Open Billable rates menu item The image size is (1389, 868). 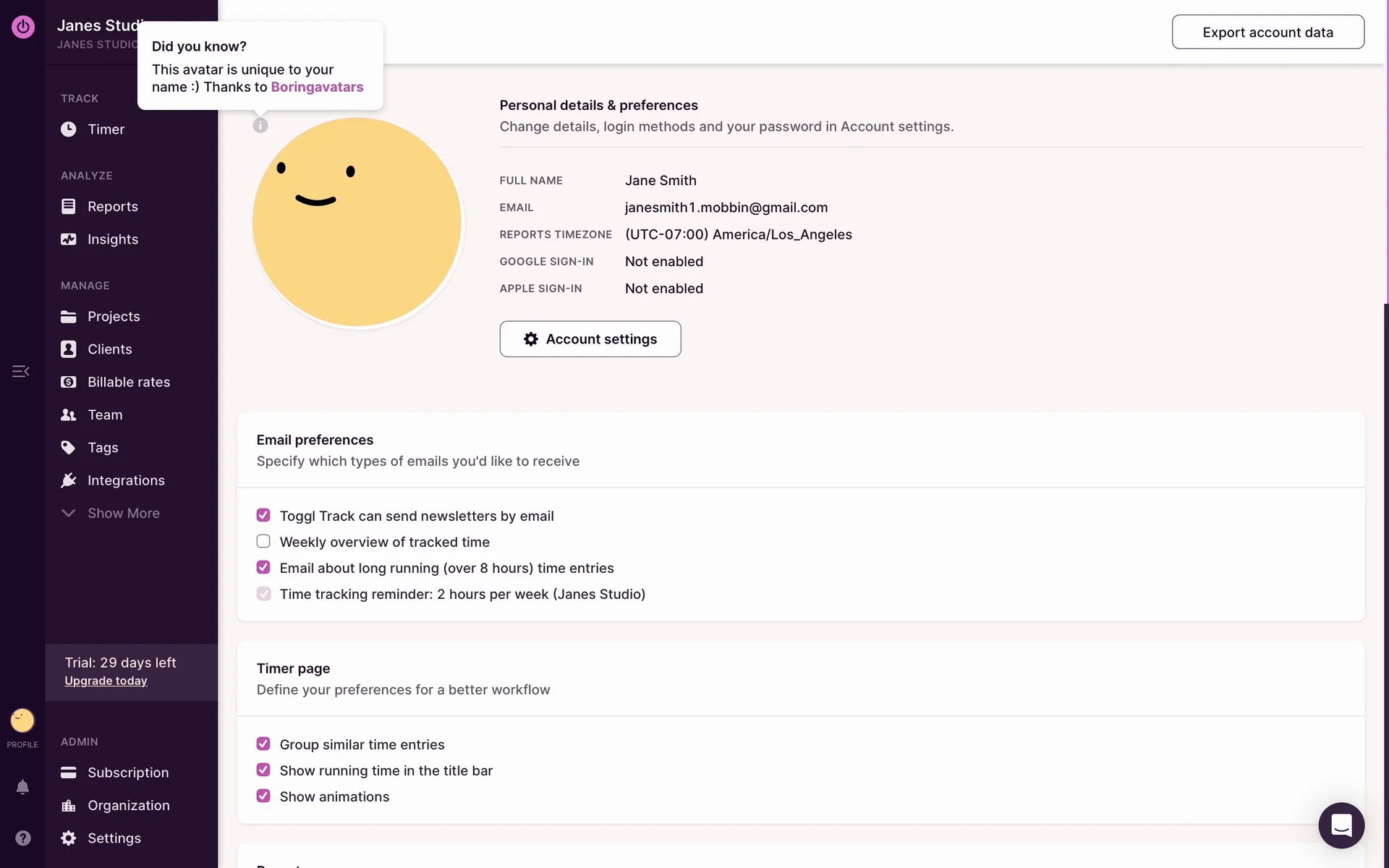(128, 382)
